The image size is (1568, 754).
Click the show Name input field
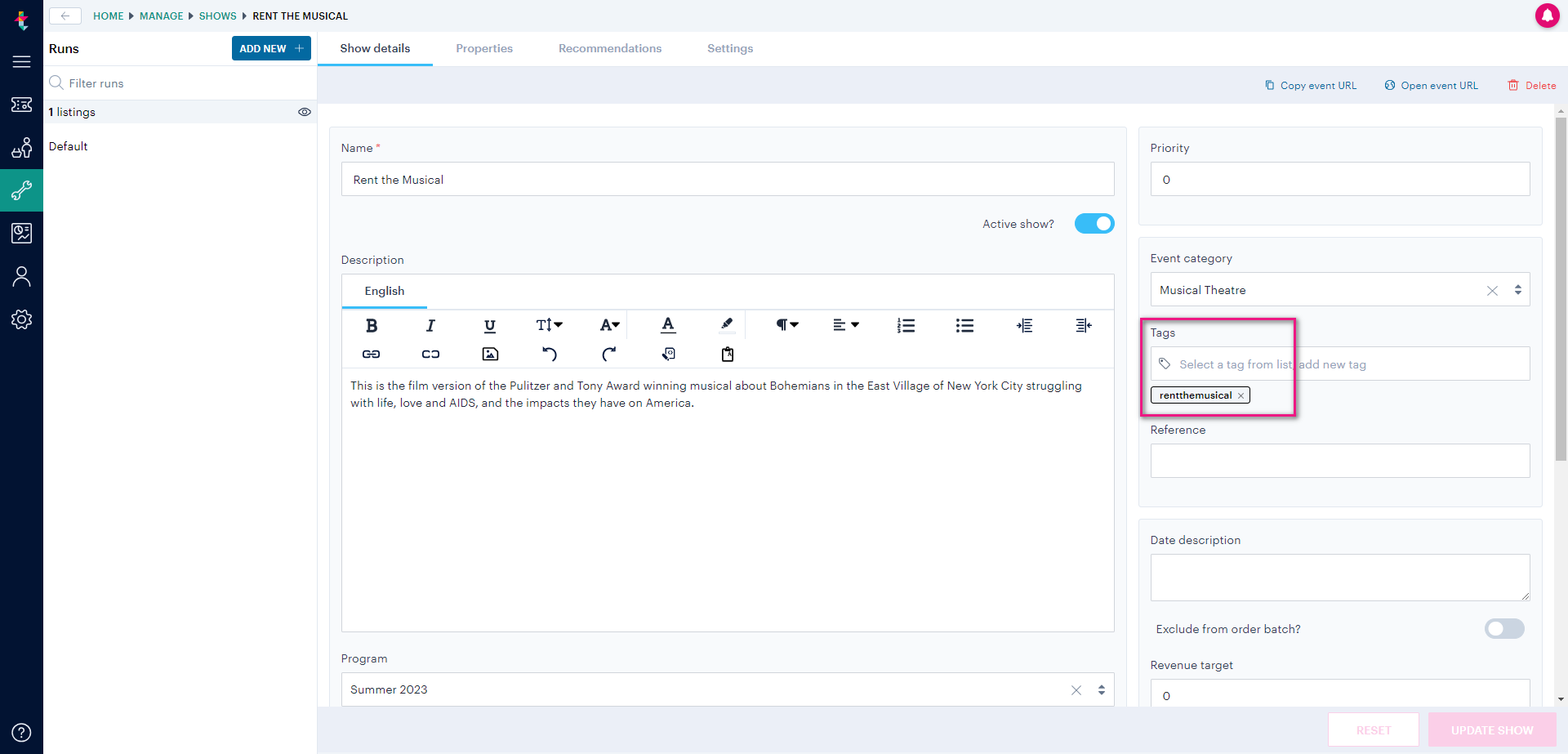click(728, 179)
